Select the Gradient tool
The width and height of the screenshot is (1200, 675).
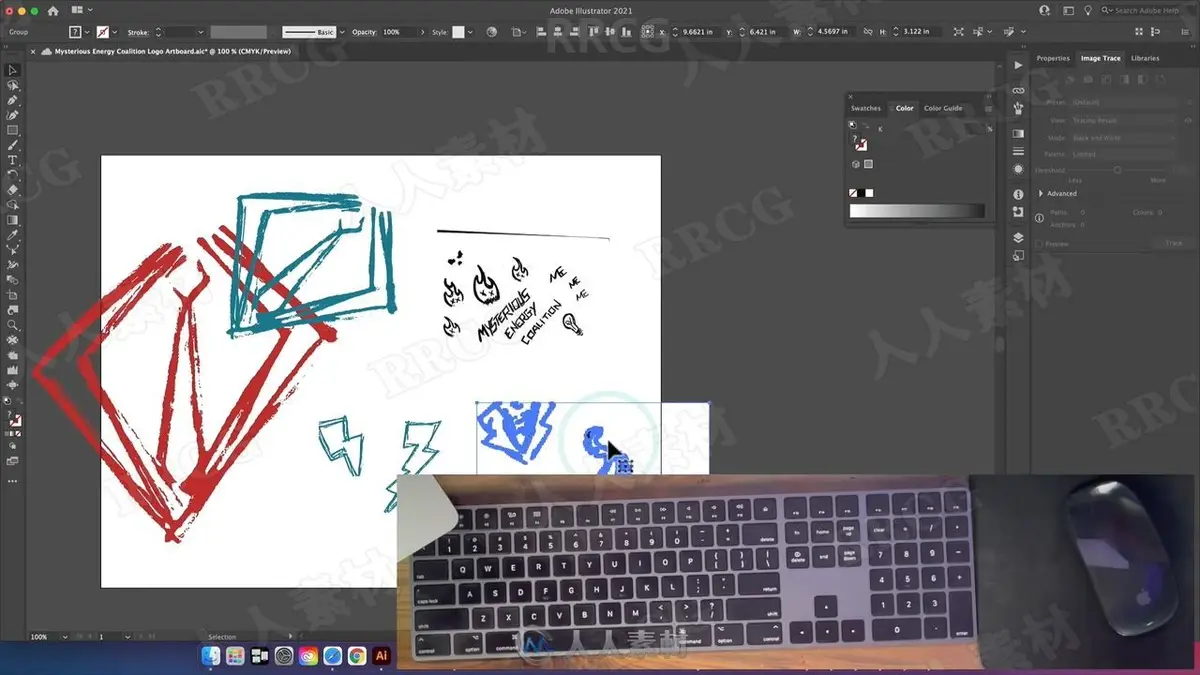pos(13,220)
